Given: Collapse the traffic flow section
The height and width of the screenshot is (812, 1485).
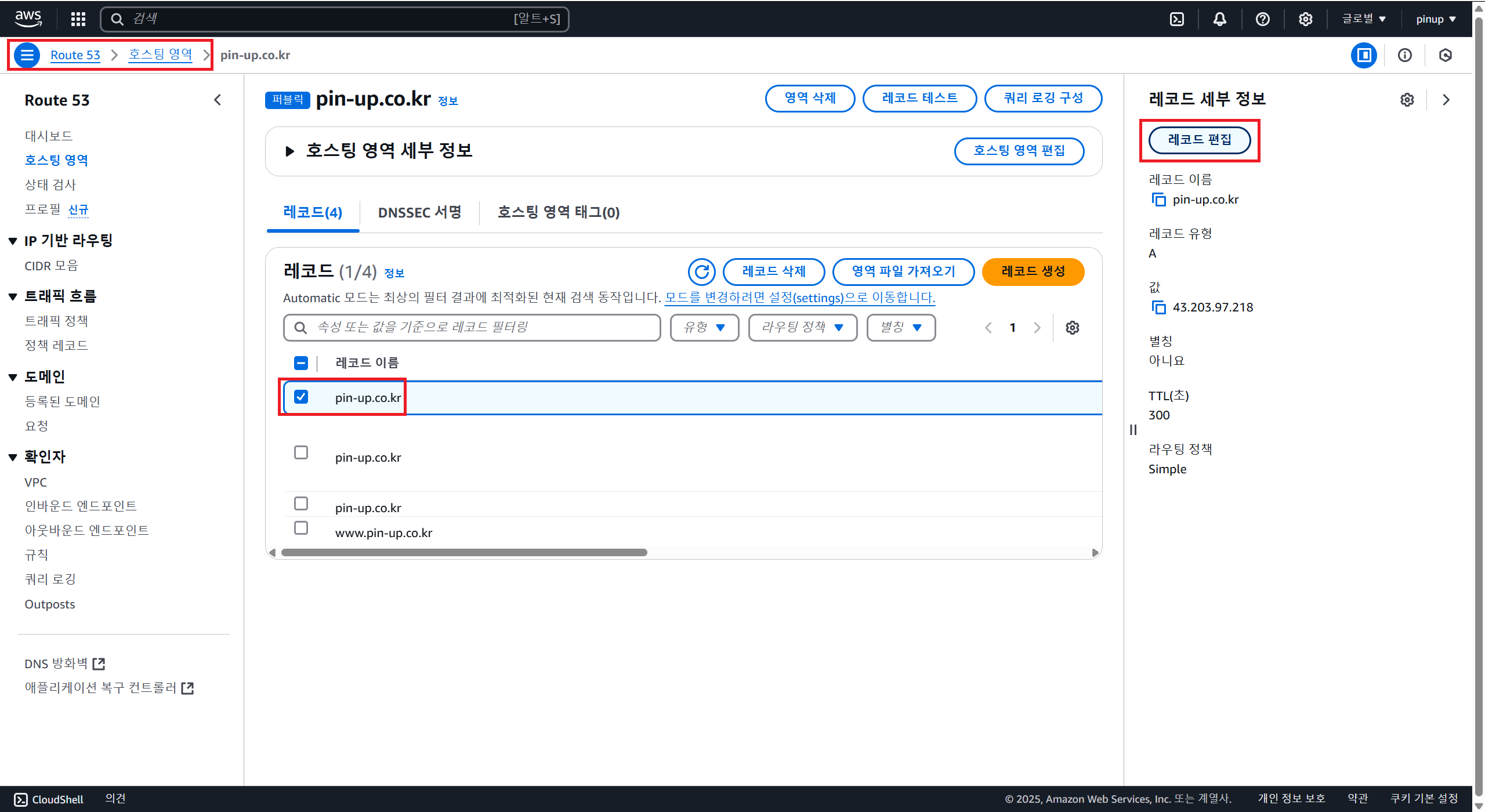Looking at the screenshot, I should point(13,296).
